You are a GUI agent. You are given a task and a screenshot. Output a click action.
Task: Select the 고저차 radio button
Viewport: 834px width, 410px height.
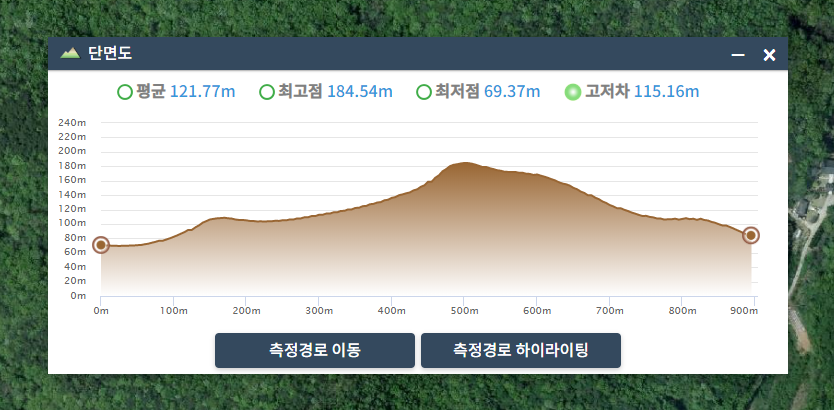click(573, 92)
